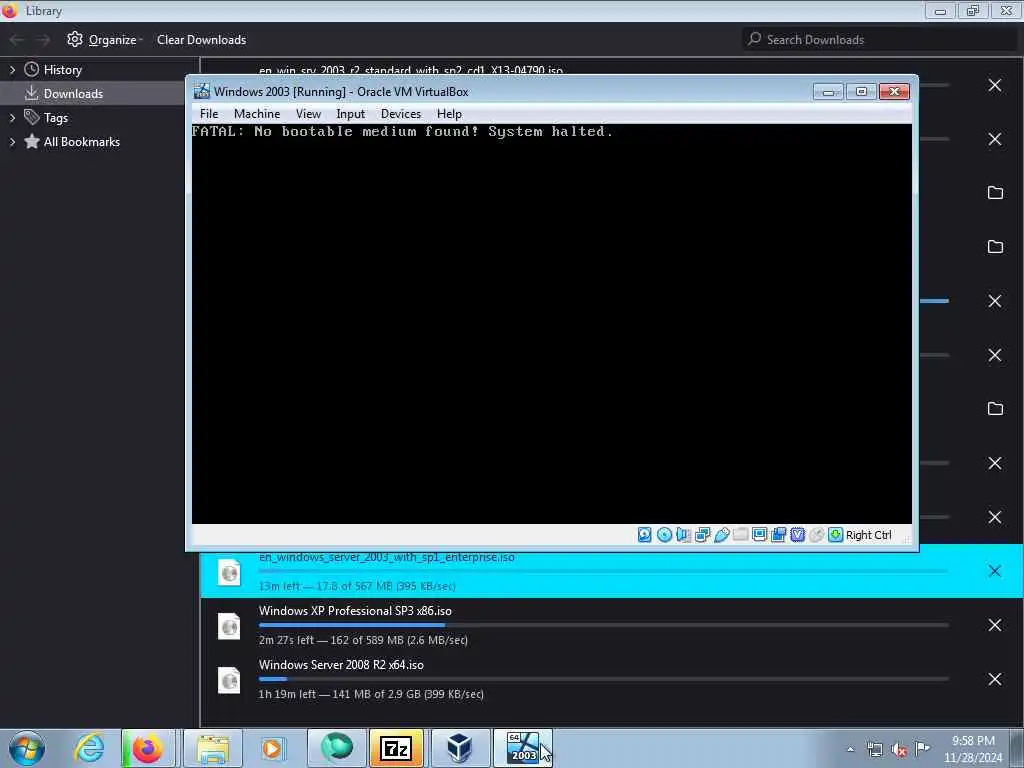The width and height of the screenshot is (1024, 768).
Task: Click the Windows 2003 VM taskbar button
Action: [x=523, y=748]
